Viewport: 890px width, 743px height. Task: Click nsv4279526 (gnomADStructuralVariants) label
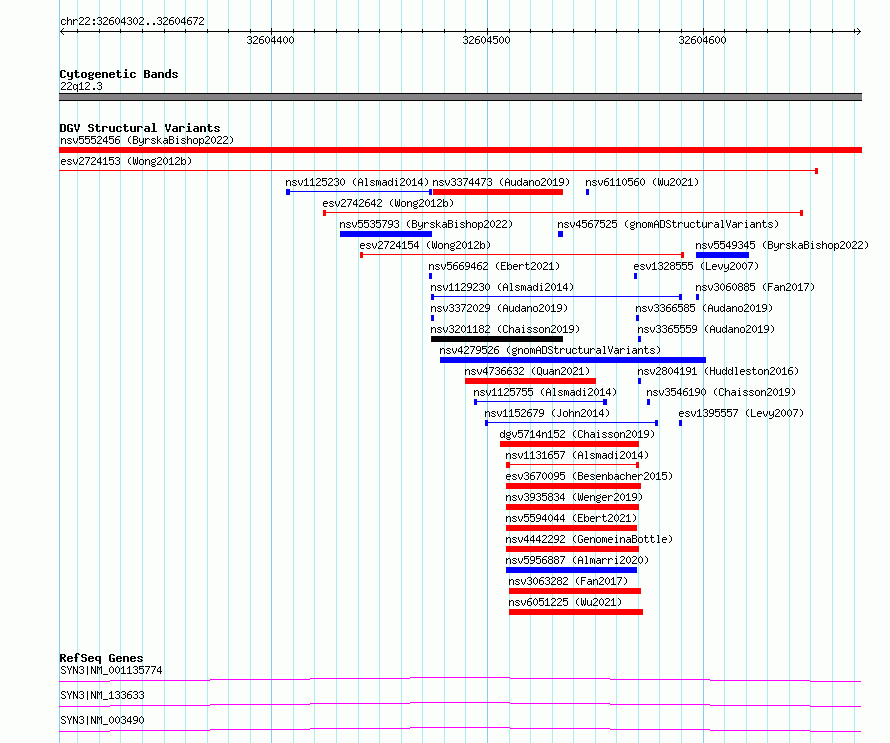click(x=551, y=350)
